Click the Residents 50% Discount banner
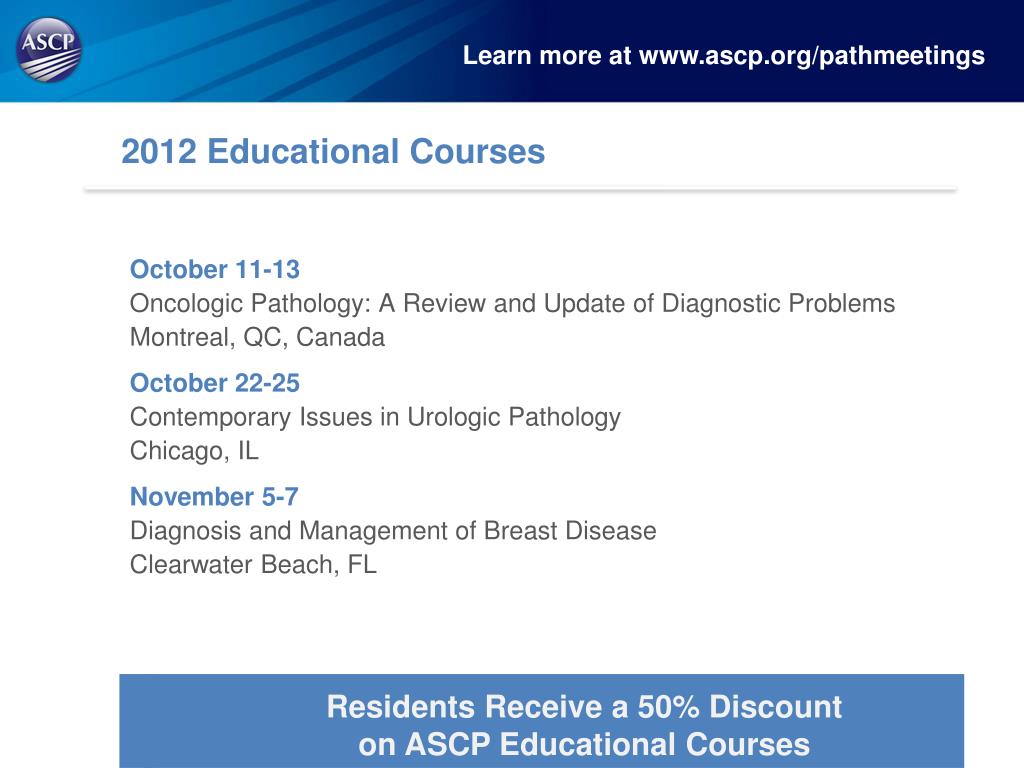 [x=541, y=721]
